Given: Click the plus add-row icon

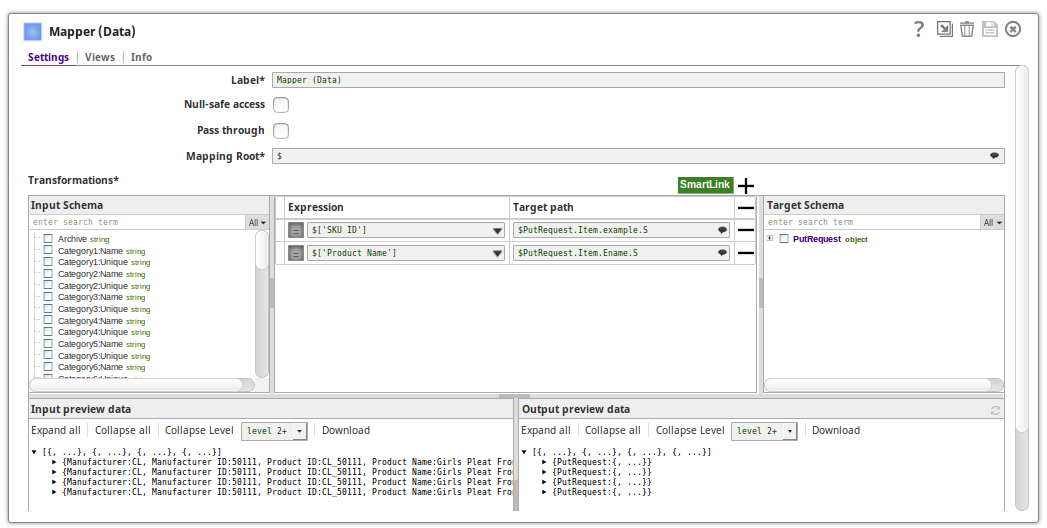Looking at the screenshot, I should pos(746,186).
